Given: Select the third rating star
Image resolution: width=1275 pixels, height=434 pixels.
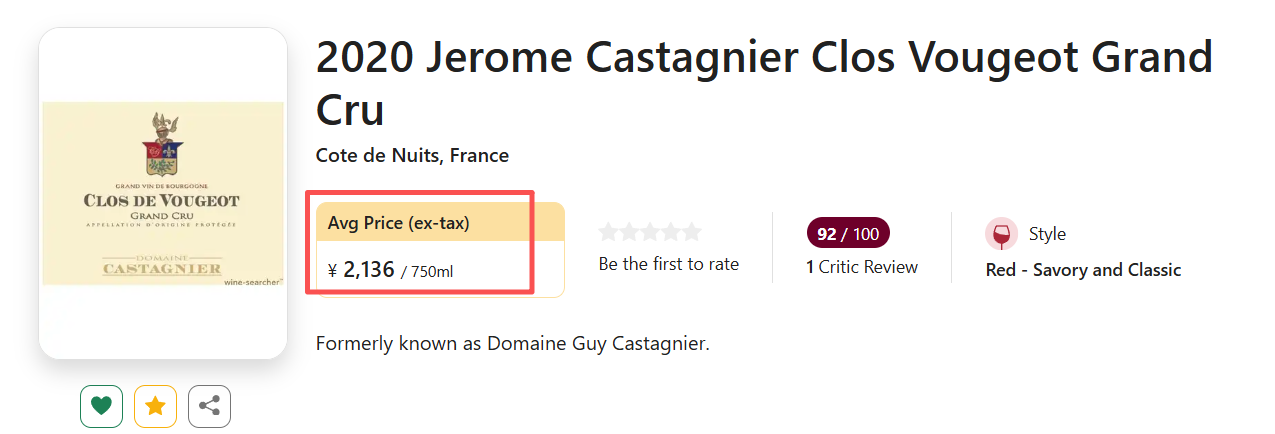Looking at the screenshot, I should pyautogui.click(x=650, y=233).
